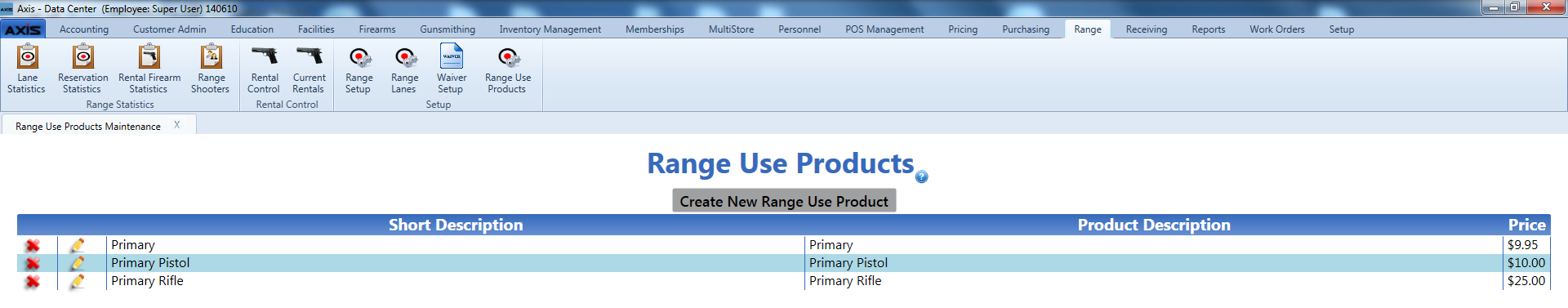This screenshot has width=1568, height=308.
Task: Open the Inventory Management ribbon tab
Action: point(550,29)
